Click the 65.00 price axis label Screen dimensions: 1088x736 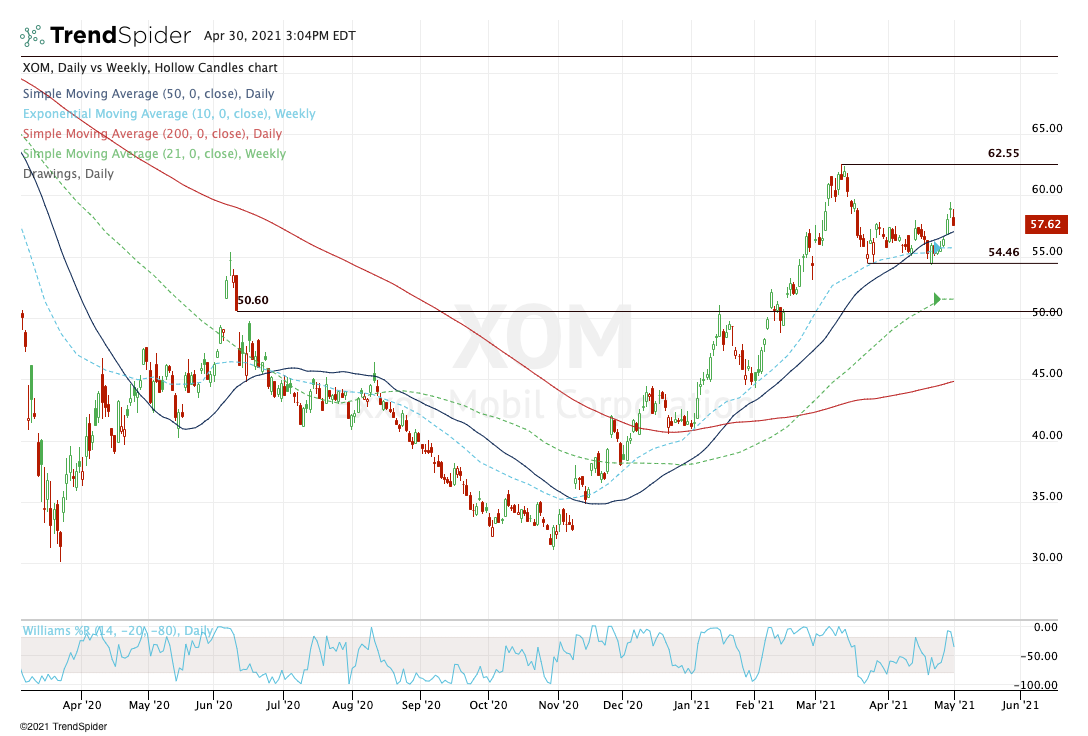pyautogui.click(x=1047, y=128)
